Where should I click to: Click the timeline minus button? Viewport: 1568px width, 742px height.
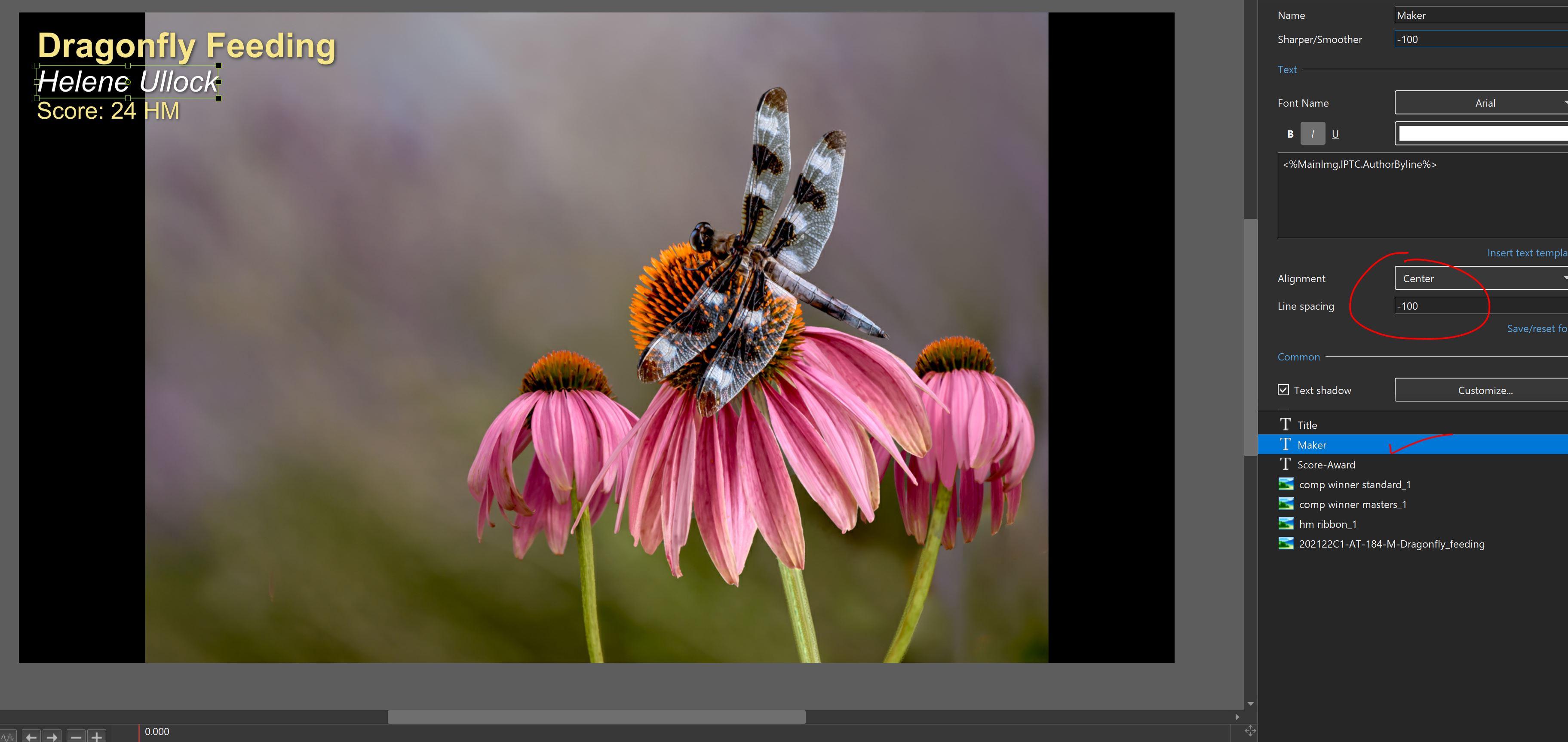(76, 736)
